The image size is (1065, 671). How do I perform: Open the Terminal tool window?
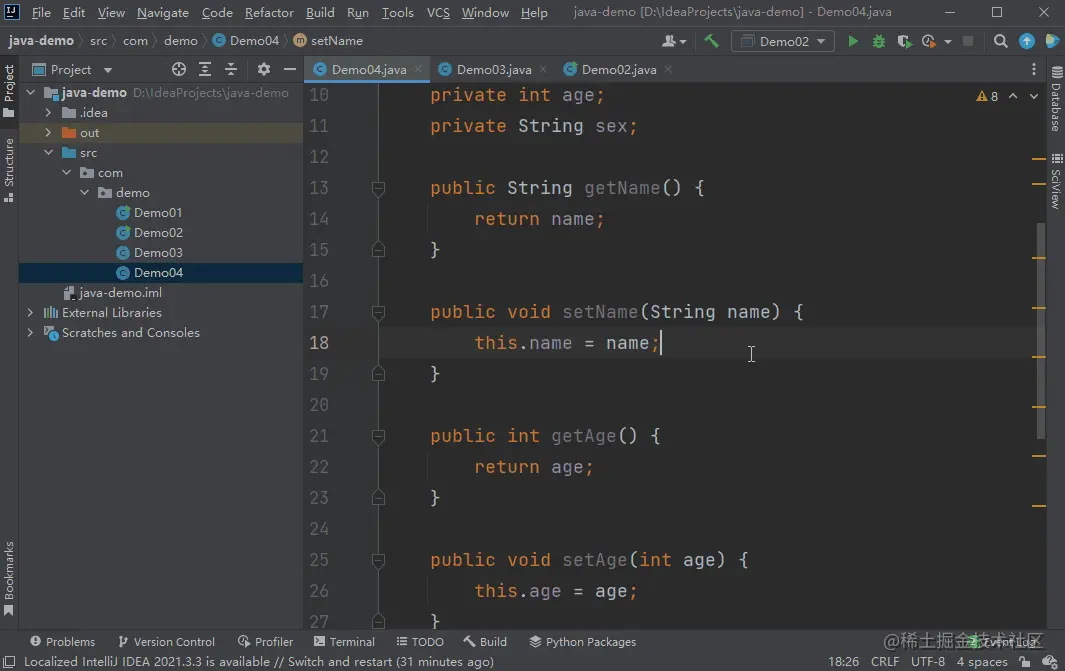pos(344,642)
